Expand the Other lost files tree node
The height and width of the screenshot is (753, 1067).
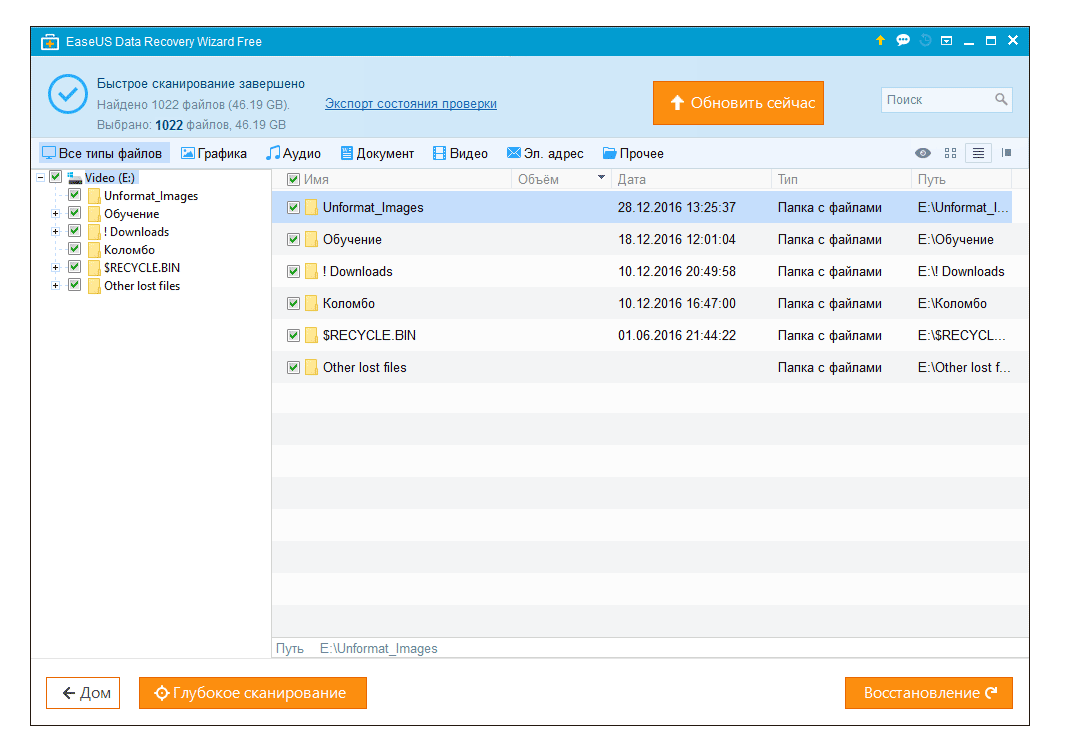coord(56,286)
